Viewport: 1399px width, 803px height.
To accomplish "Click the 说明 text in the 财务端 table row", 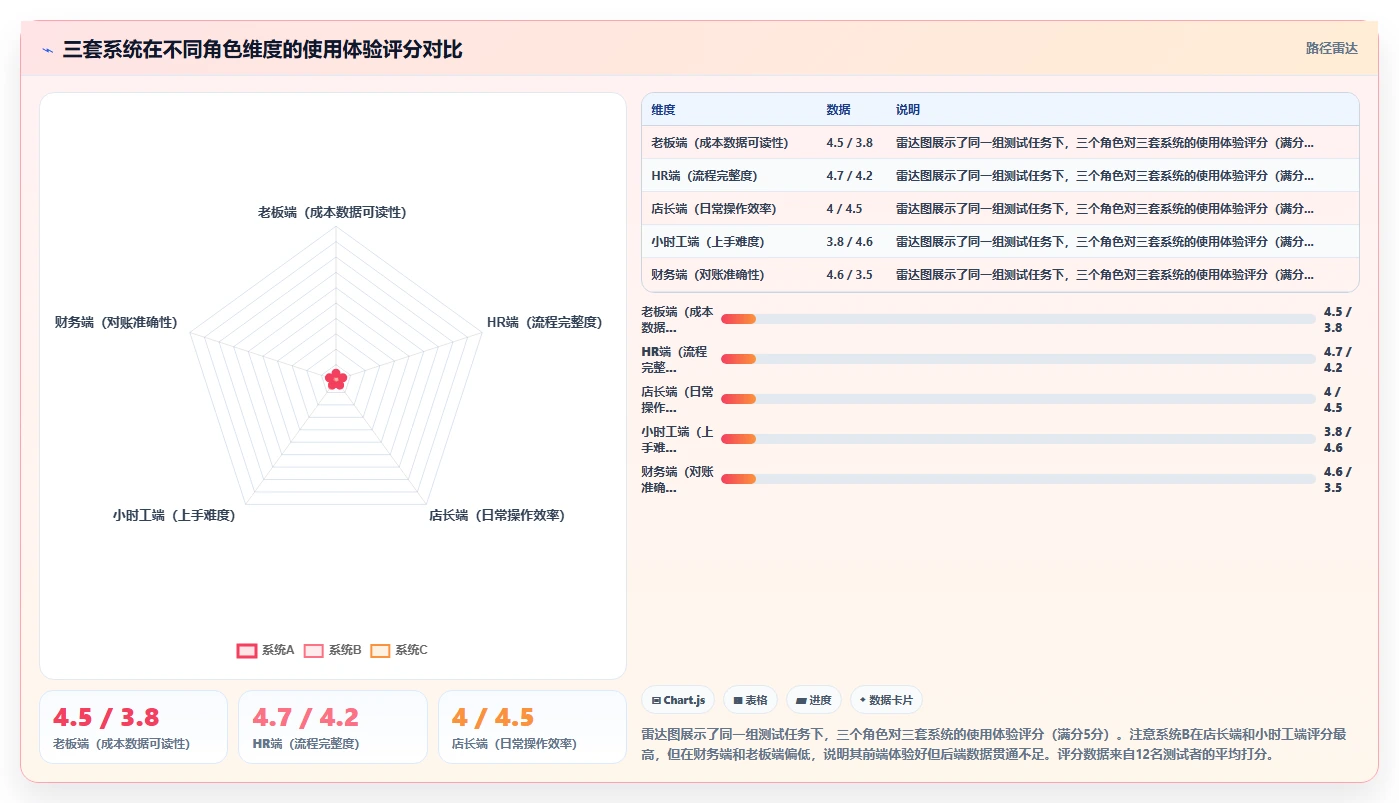I will coord(1105,275).
